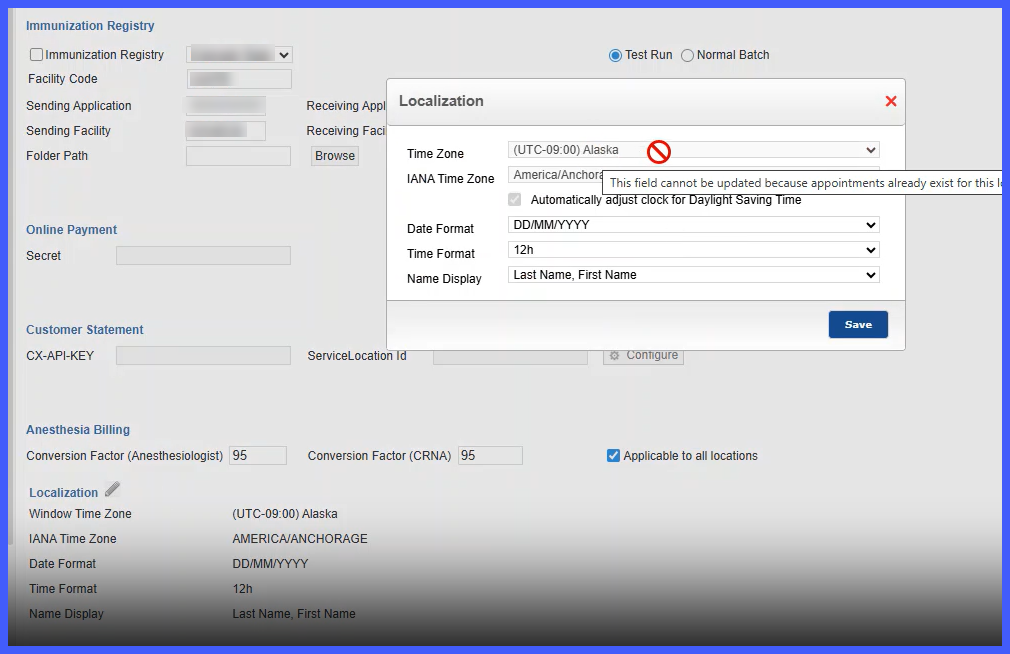Click the Online Payment Secret field

[x=204, y=255]
